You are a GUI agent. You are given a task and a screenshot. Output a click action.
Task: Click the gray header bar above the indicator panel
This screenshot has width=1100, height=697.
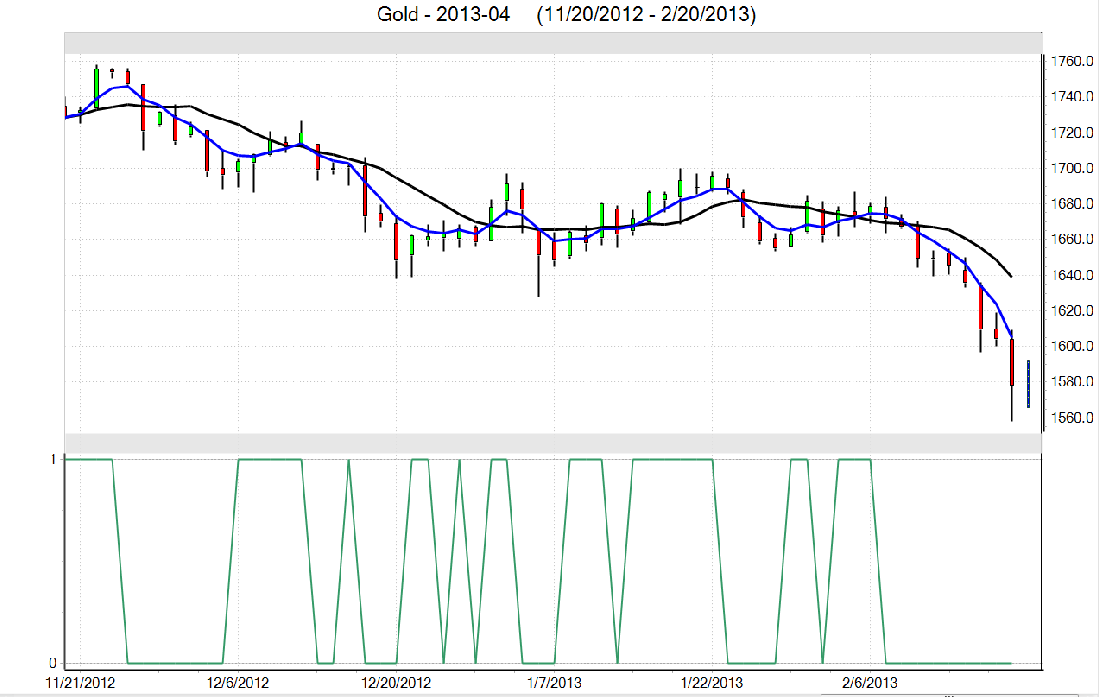point(552,443)
